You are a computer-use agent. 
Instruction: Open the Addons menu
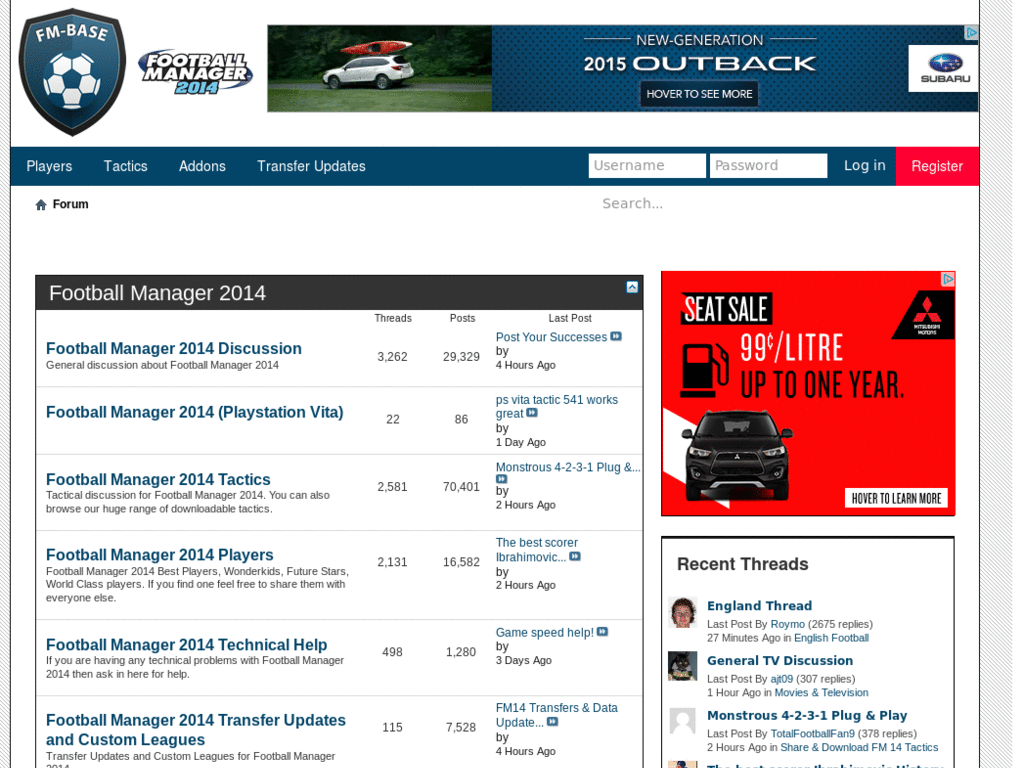click(x=202, y=167)
